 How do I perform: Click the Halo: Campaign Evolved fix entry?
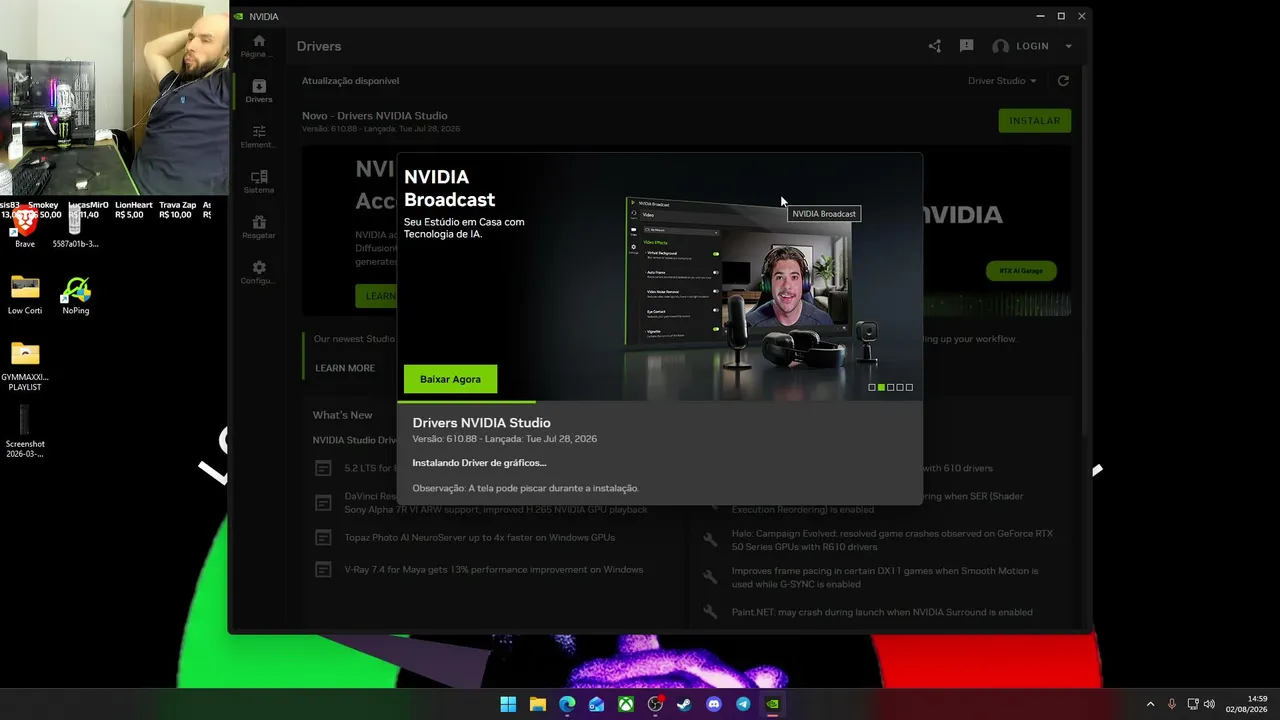pyautogui.click(x=892, y=540)
